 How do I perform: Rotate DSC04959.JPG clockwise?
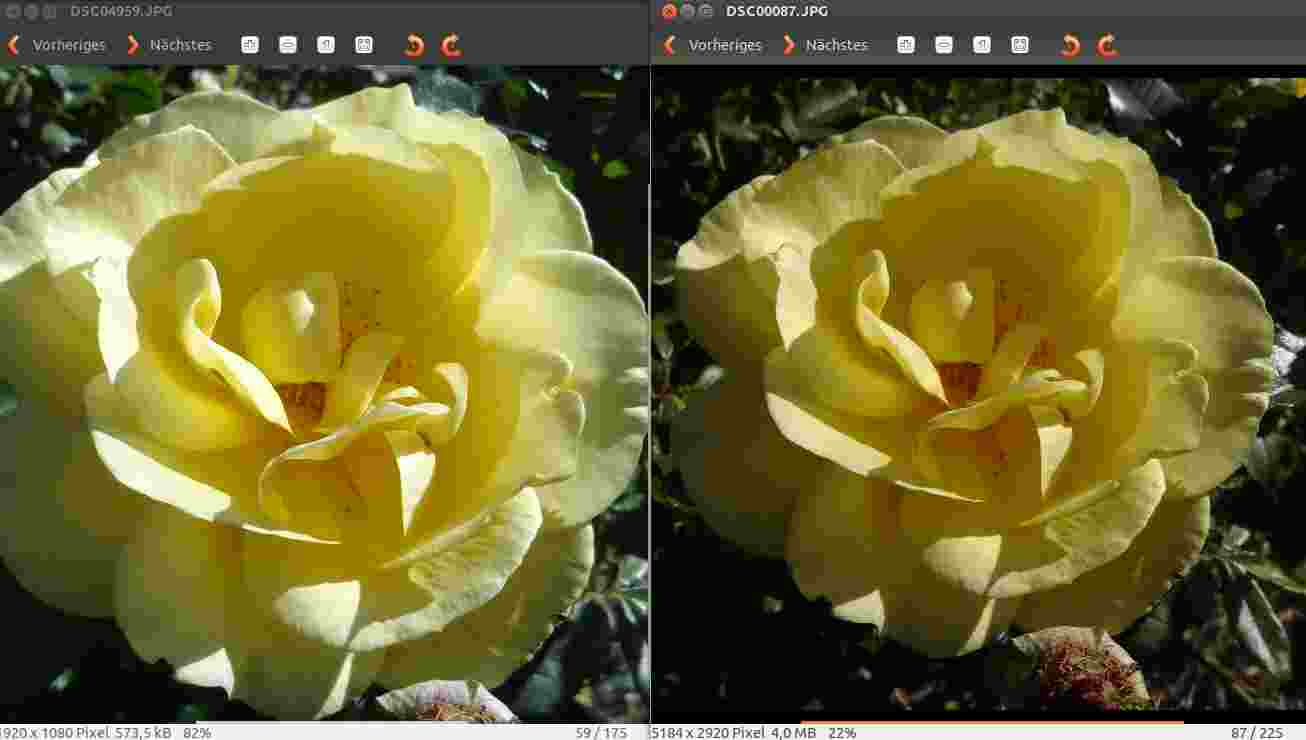(451, 45)
